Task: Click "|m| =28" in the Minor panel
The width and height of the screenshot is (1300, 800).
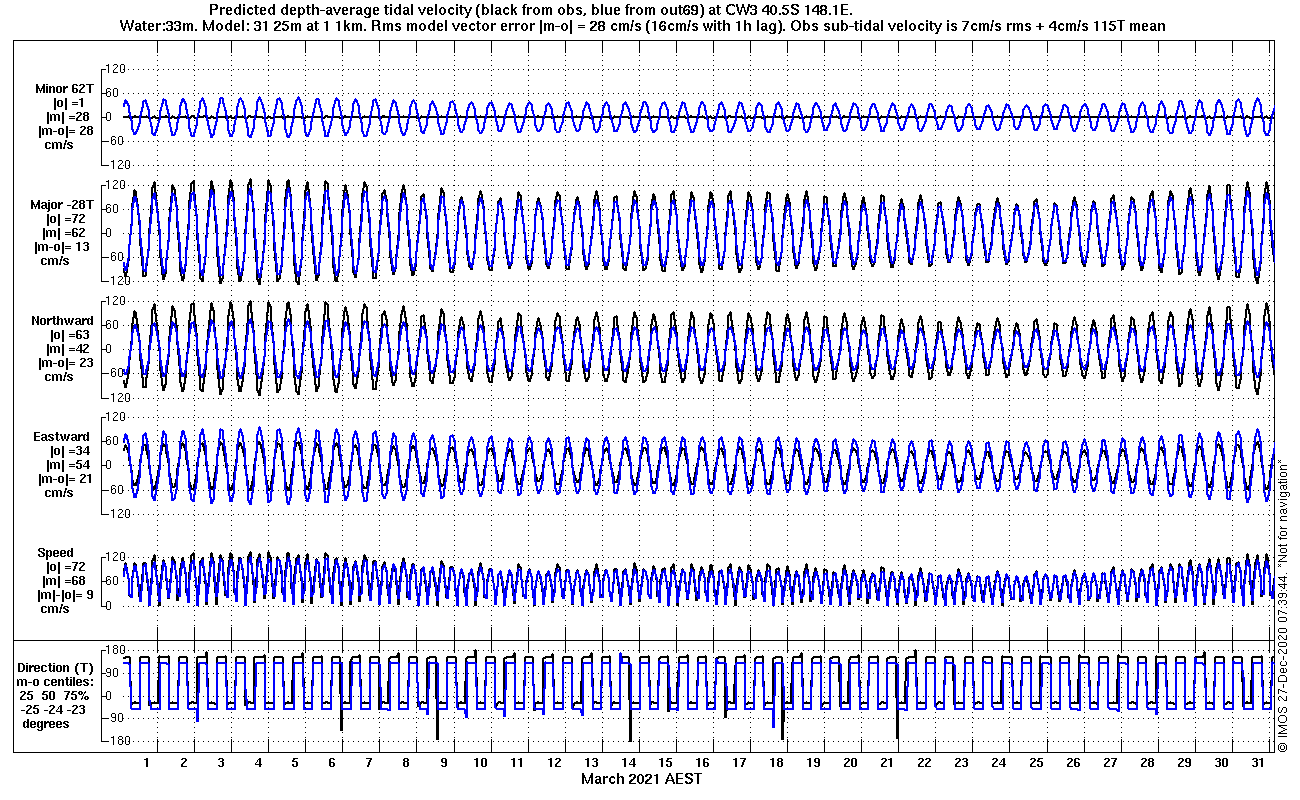Action: pos(69,117)
